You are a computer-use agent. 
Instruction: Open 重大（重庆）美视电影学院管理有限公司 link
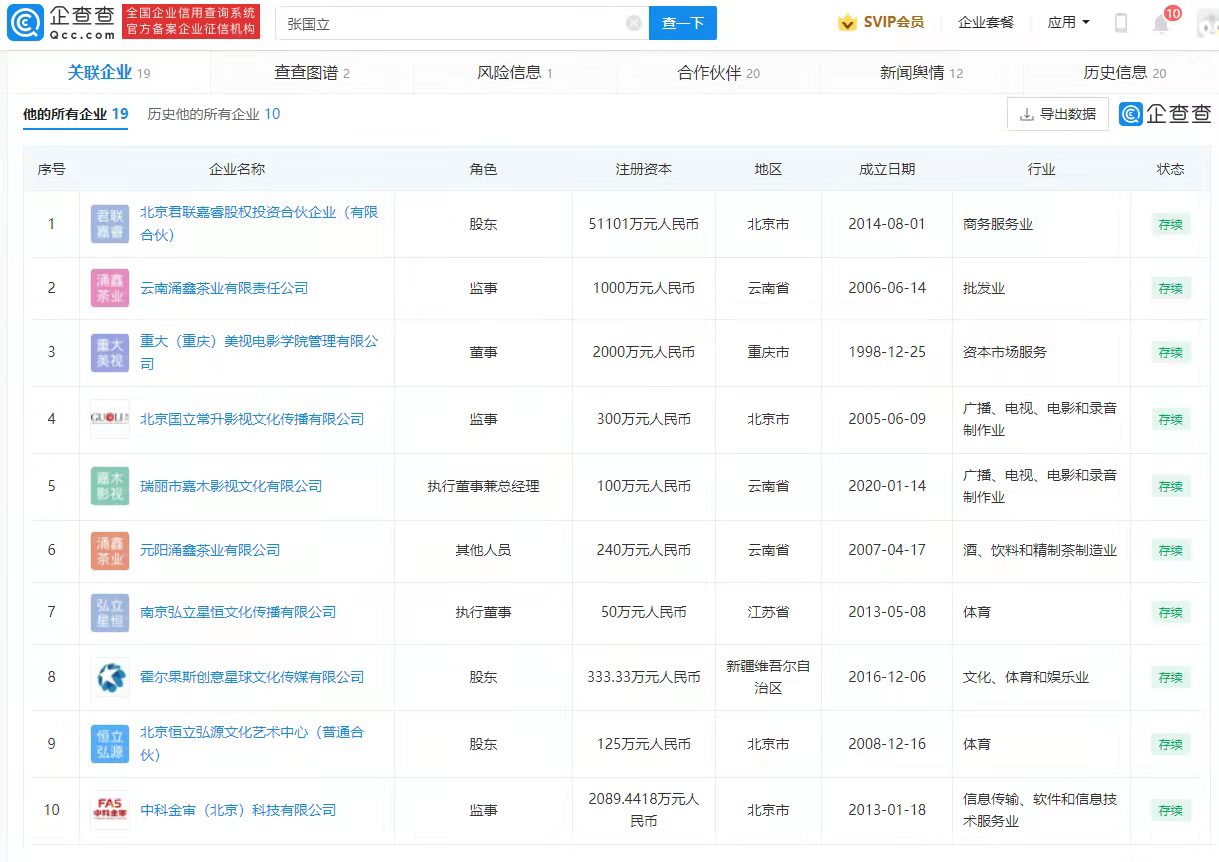click(x=259, y=352)
